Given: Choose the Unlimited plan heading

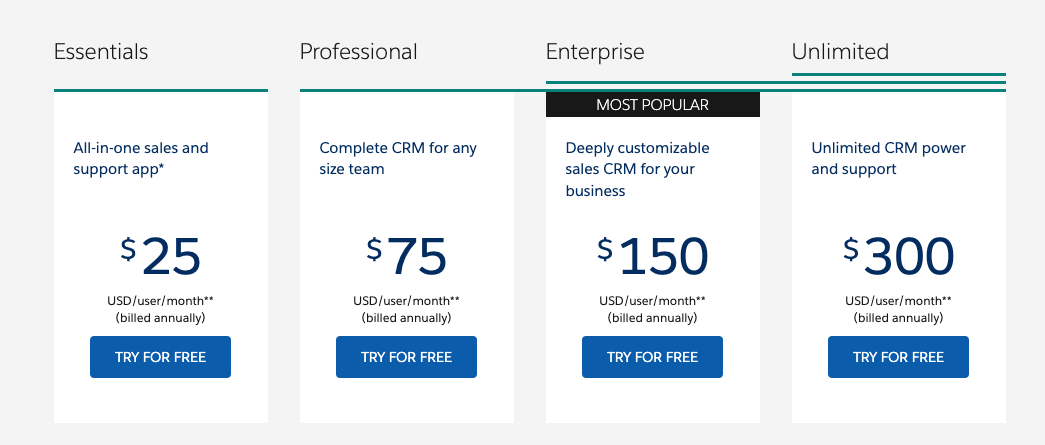Looking at the screenshot, I should click(x=840, y=52).
